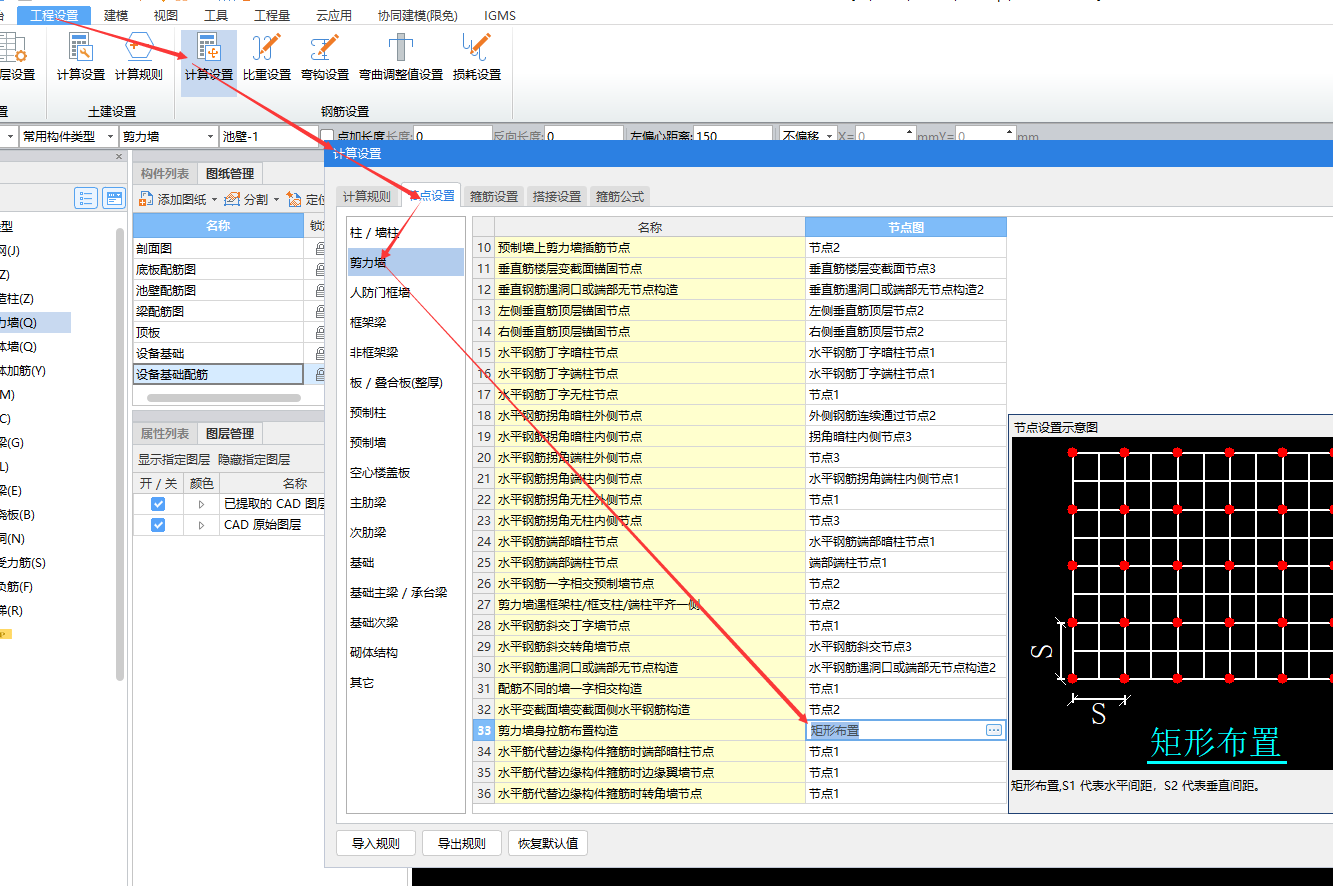
Task: Select 框架梁 in the node category list
Action: (x=368, y=322)
